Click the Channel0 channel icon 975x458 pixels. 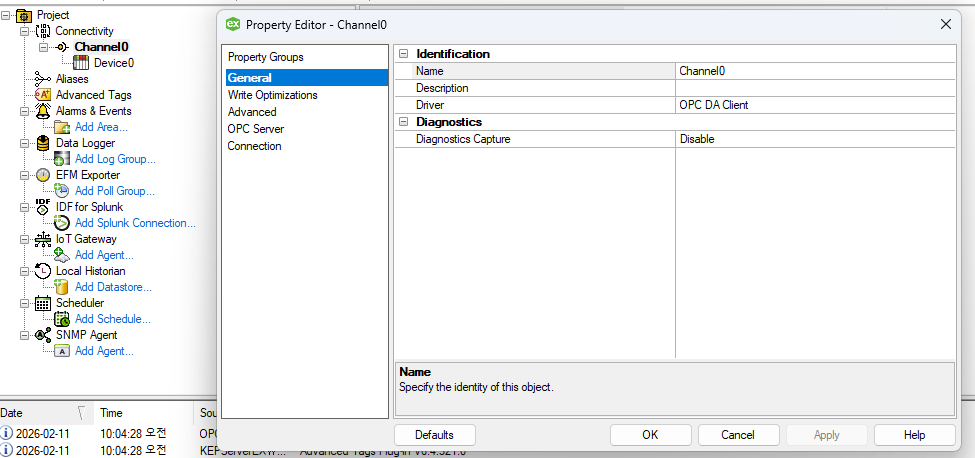pyautogui.click(x=63, y=47)
